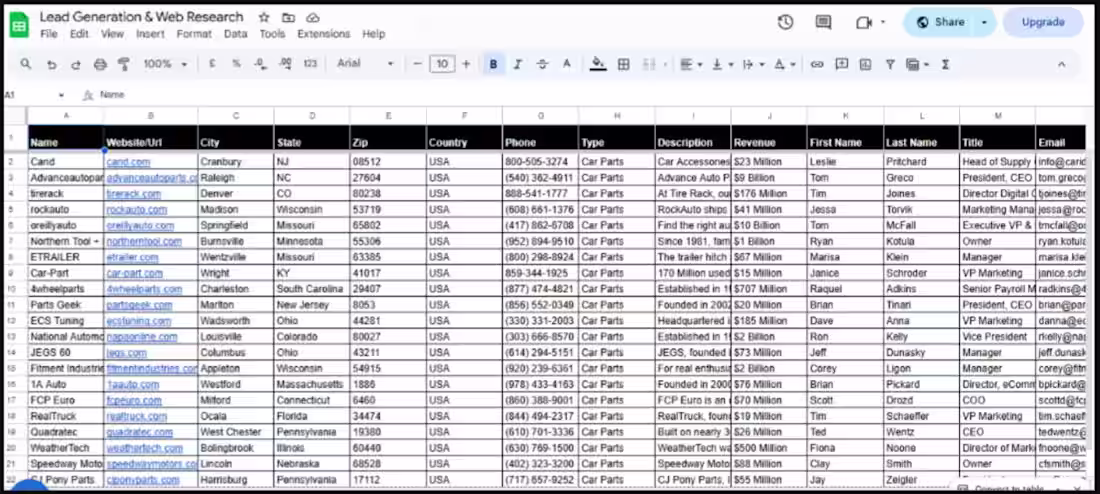Decrease font size with minus
The height and width of the screenshot is (494, 1100).
[x=417, y=64]
